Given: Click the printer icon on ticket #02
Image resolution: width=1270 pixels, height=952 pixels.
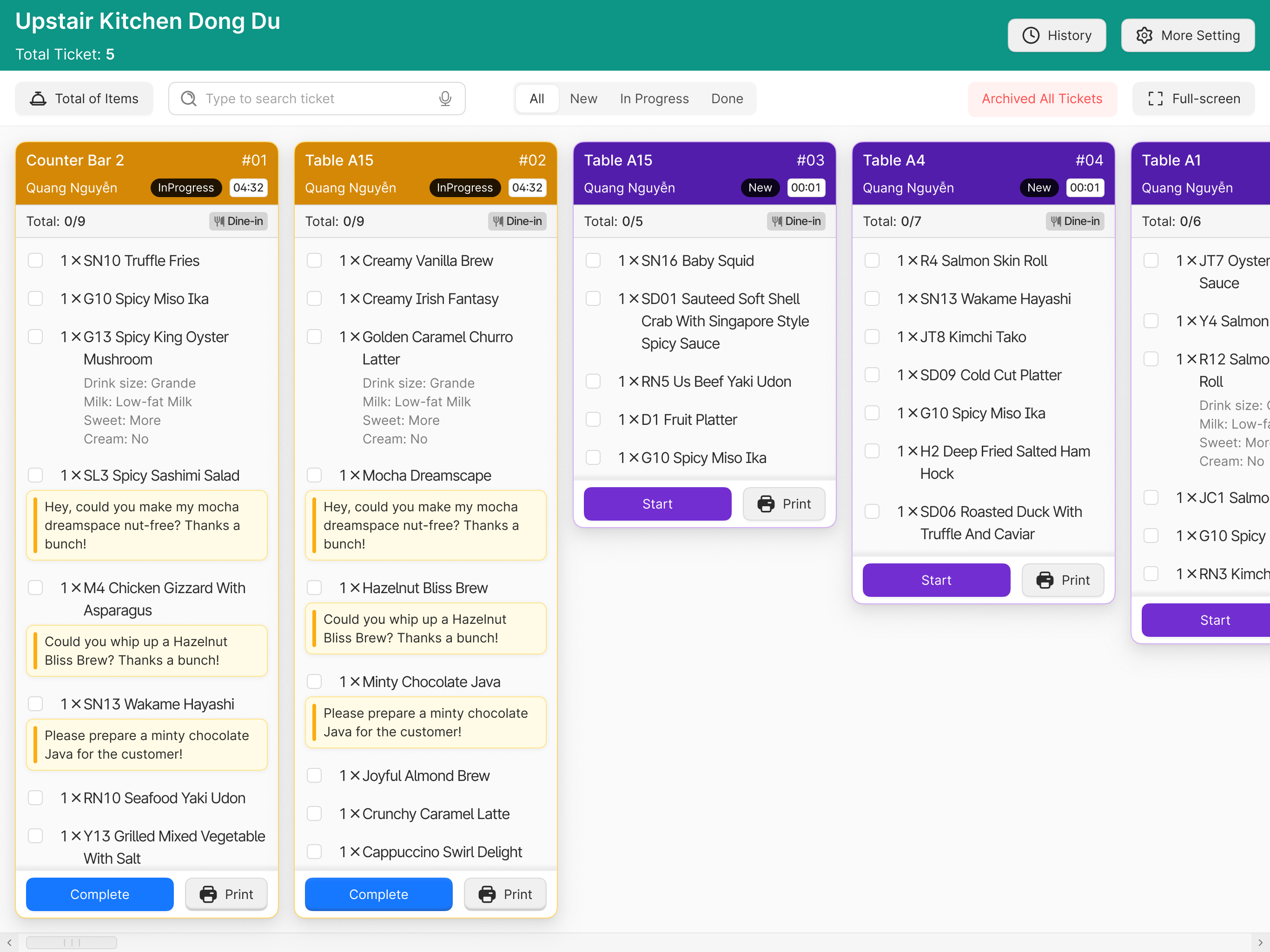Looking at the screenshot, I should [x=487, y=894].
